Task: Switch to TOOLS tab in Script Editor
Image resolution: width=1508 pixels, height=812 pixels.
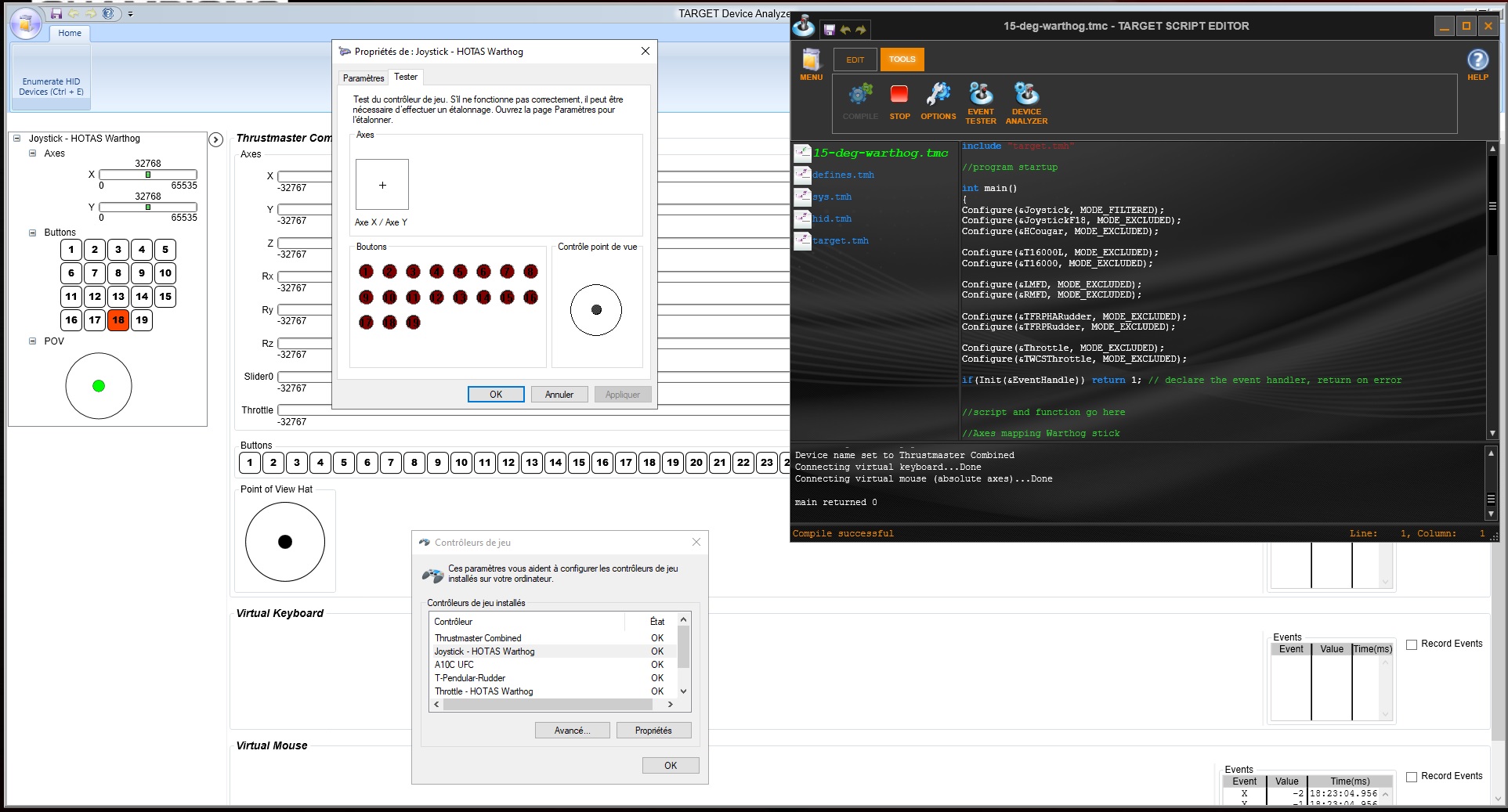Action: point(902,60)
